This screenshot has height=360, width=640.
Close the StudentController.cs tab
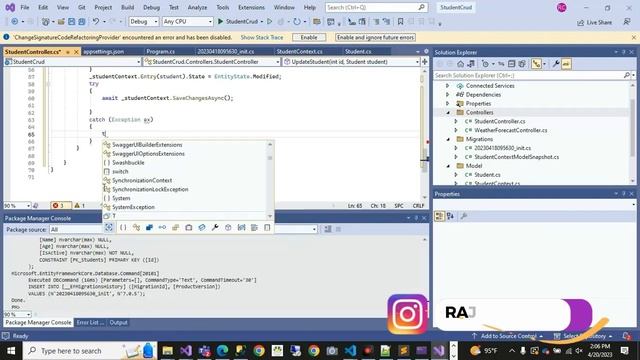point(76,52)
